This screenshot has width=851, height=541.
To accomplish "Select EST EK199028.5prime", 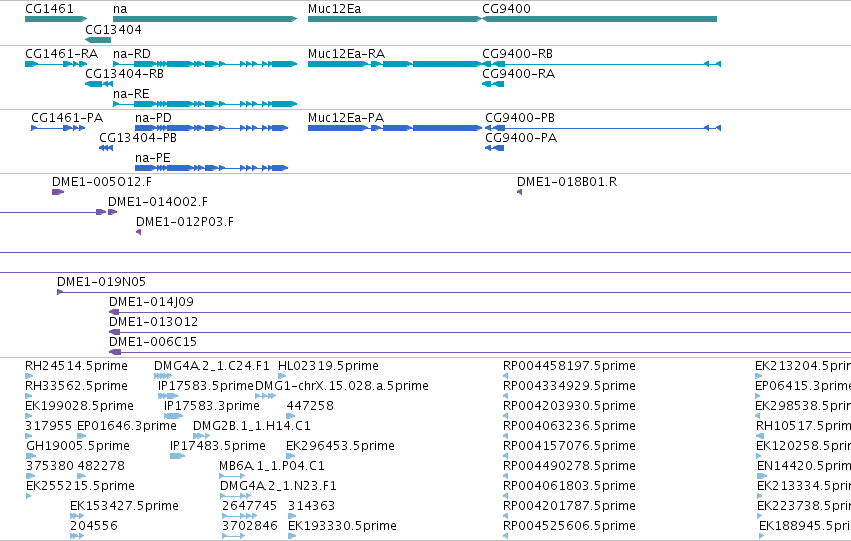I will click(79, 406).
